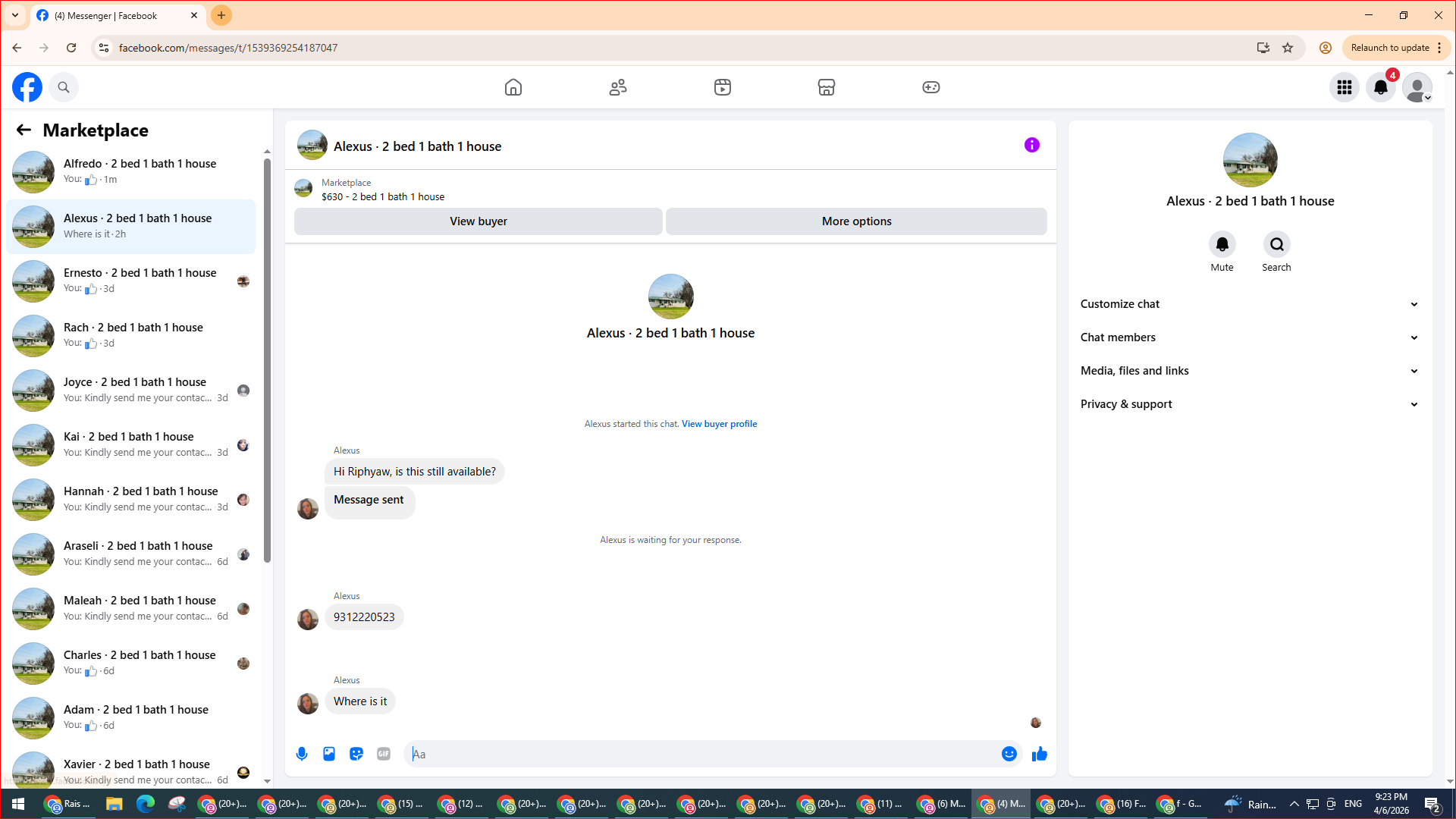Open the Facebook search icon
This screenshot has height=819, width=1456.
[x=64, y=87]
